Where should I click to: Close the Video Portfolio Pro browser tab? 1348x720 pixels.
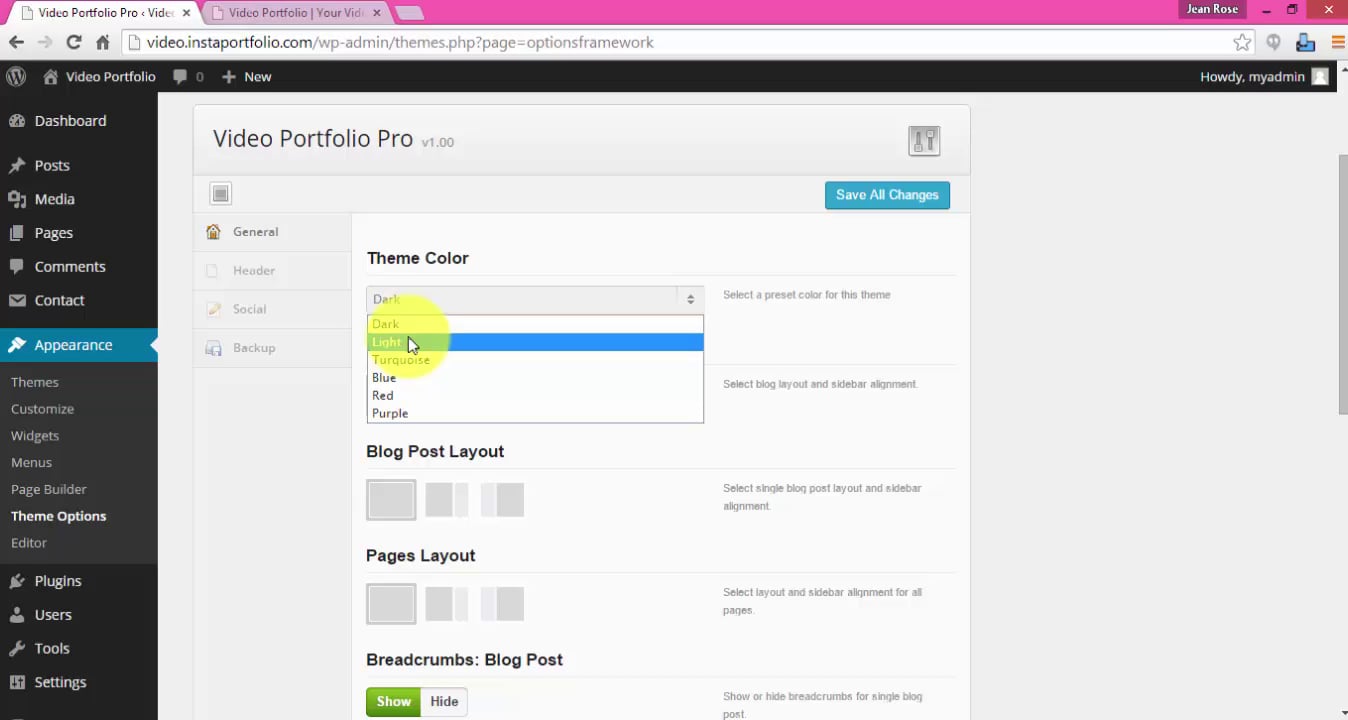pyautogui.click(x=186, y=13)
